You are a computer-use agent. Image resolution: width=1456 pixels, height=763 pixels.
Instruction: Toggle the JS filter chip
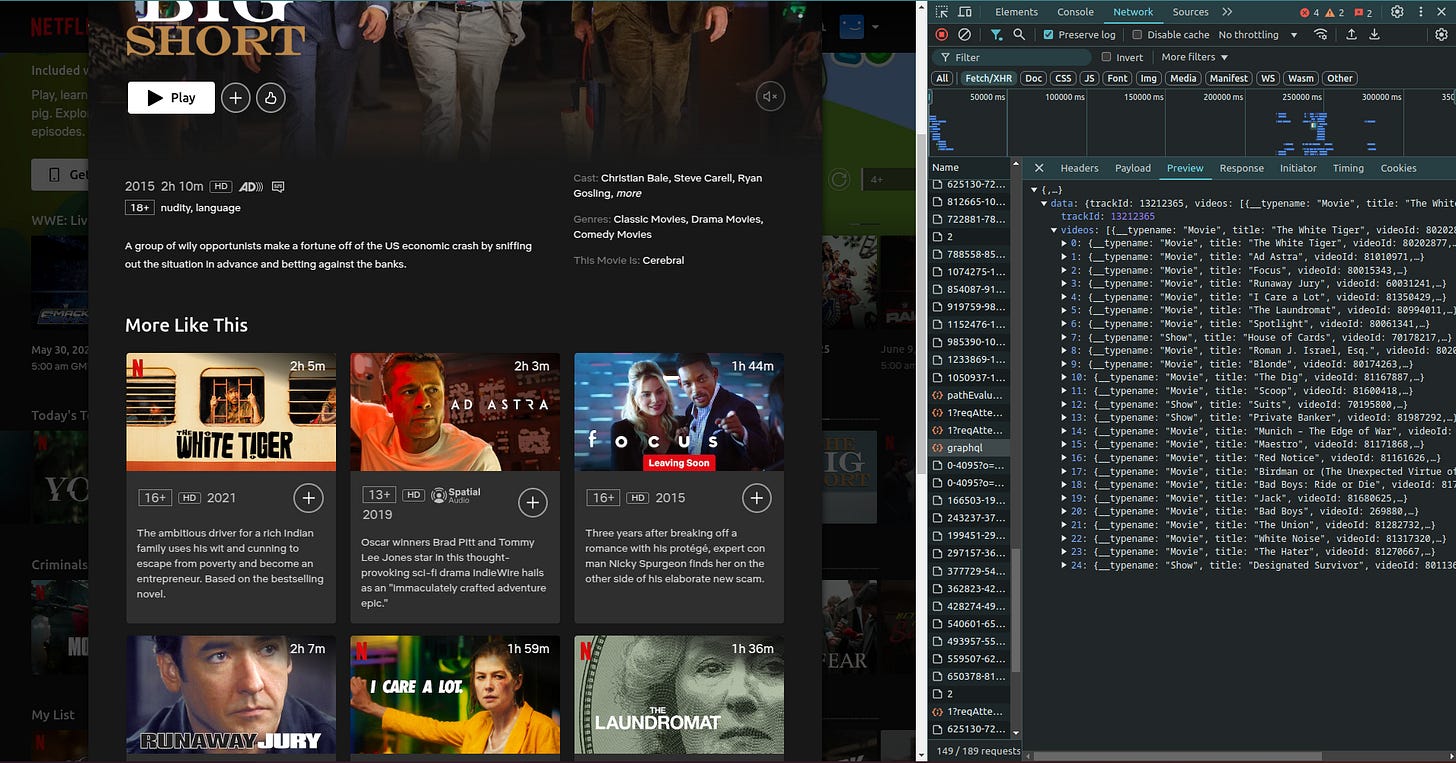(1090, 78)
